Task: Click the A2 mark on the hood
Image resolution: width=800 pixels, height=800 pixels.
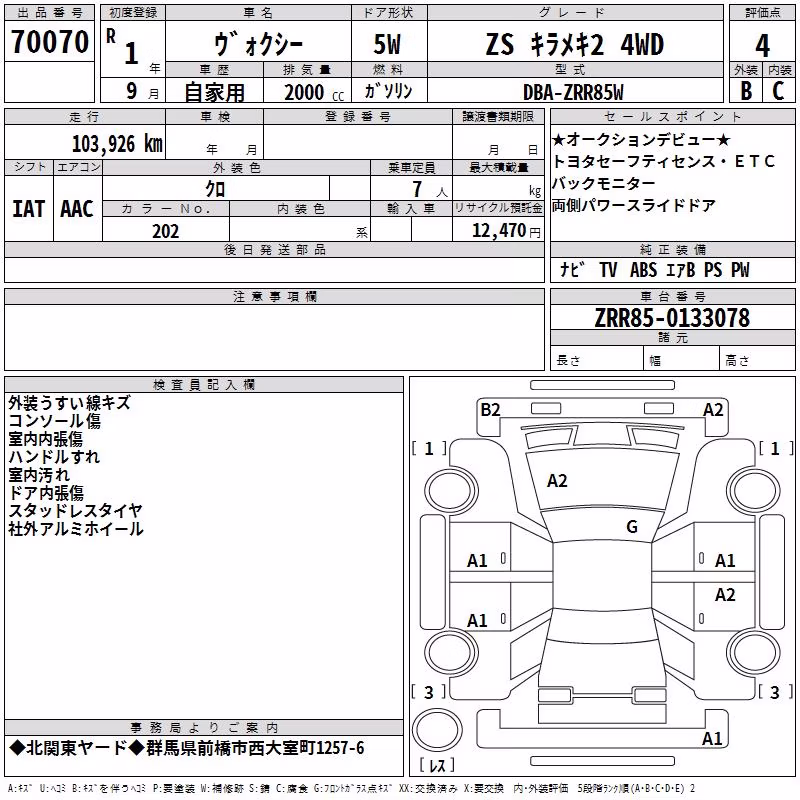Action: tap(557, 481)
